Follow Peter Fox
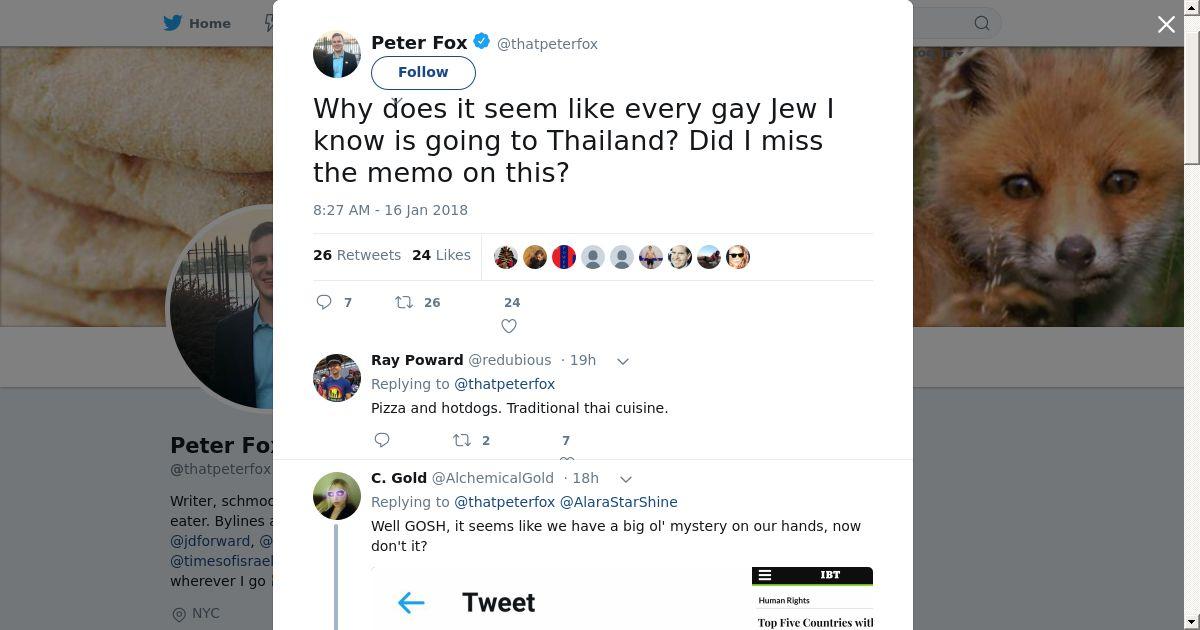This screenshot has width=1200, height=630. (423, 72)
